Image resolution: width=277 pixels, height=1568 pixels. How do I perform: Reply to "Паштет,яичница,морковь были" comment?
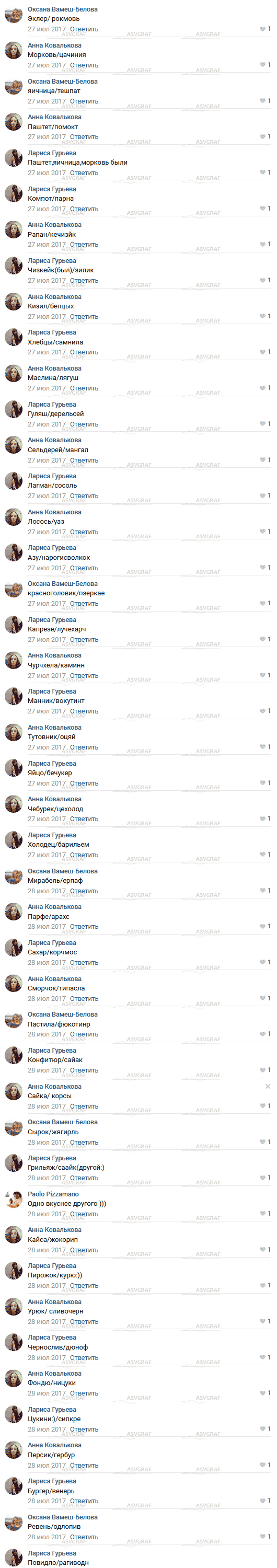point(84,173)
